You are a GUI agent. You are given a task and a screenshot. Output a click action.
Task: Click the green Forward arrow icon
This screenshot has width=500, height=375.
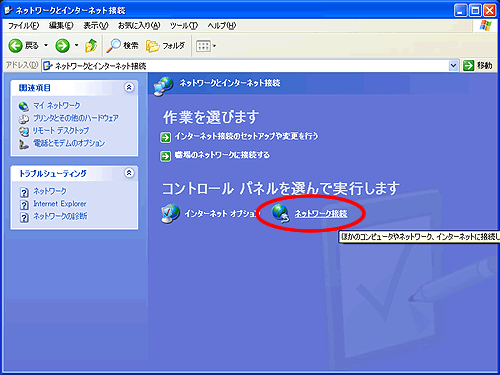pos(62,46)
